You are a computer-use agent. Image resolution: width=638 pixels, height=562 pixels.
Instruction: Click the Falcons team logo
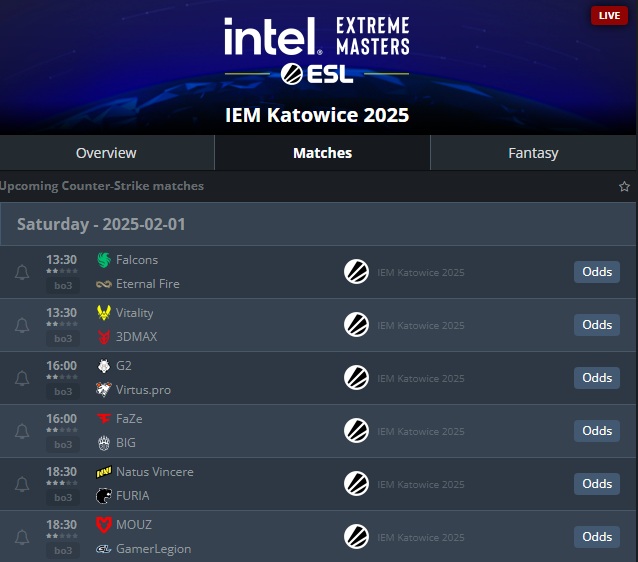[104, 260]
